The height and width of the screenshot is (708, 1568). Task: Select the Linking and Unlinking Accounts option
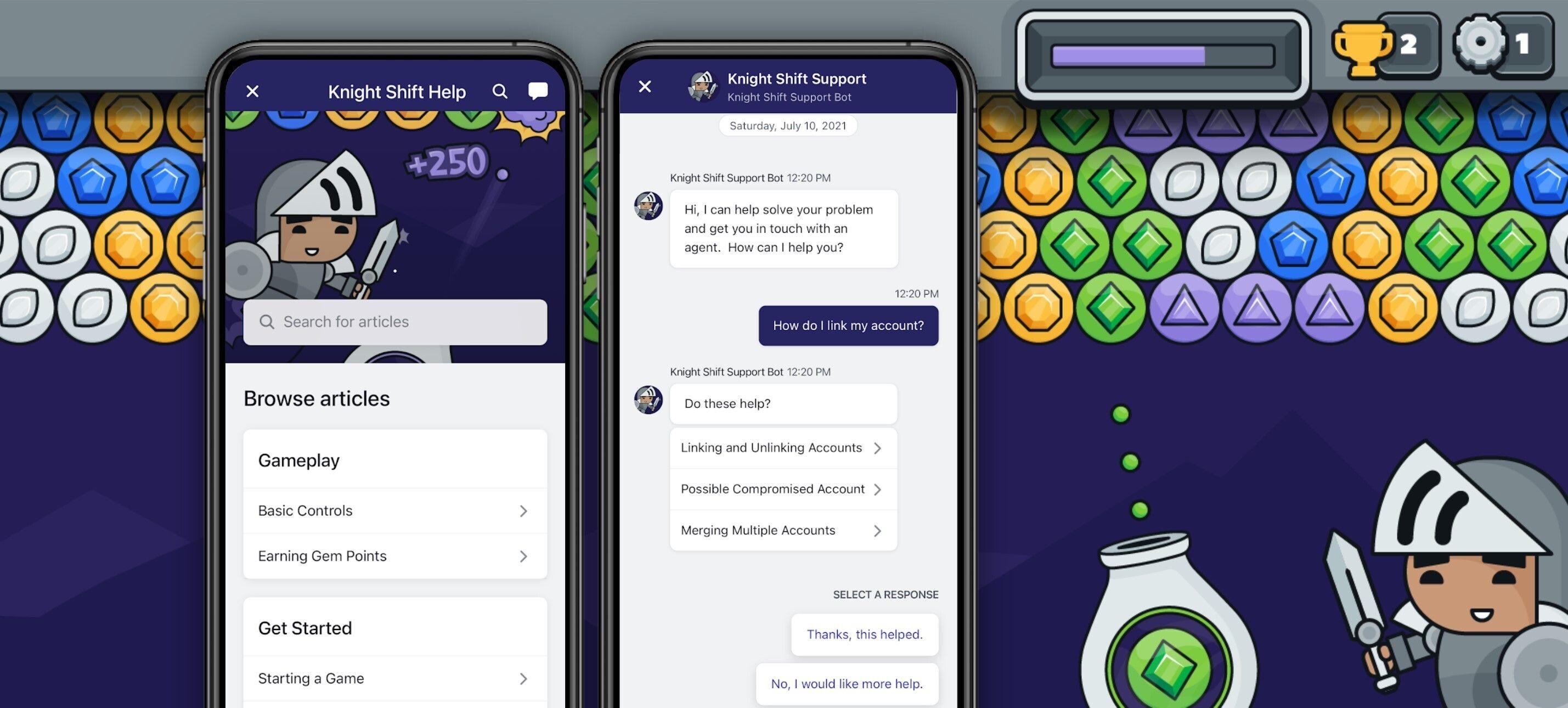(778, 448)
